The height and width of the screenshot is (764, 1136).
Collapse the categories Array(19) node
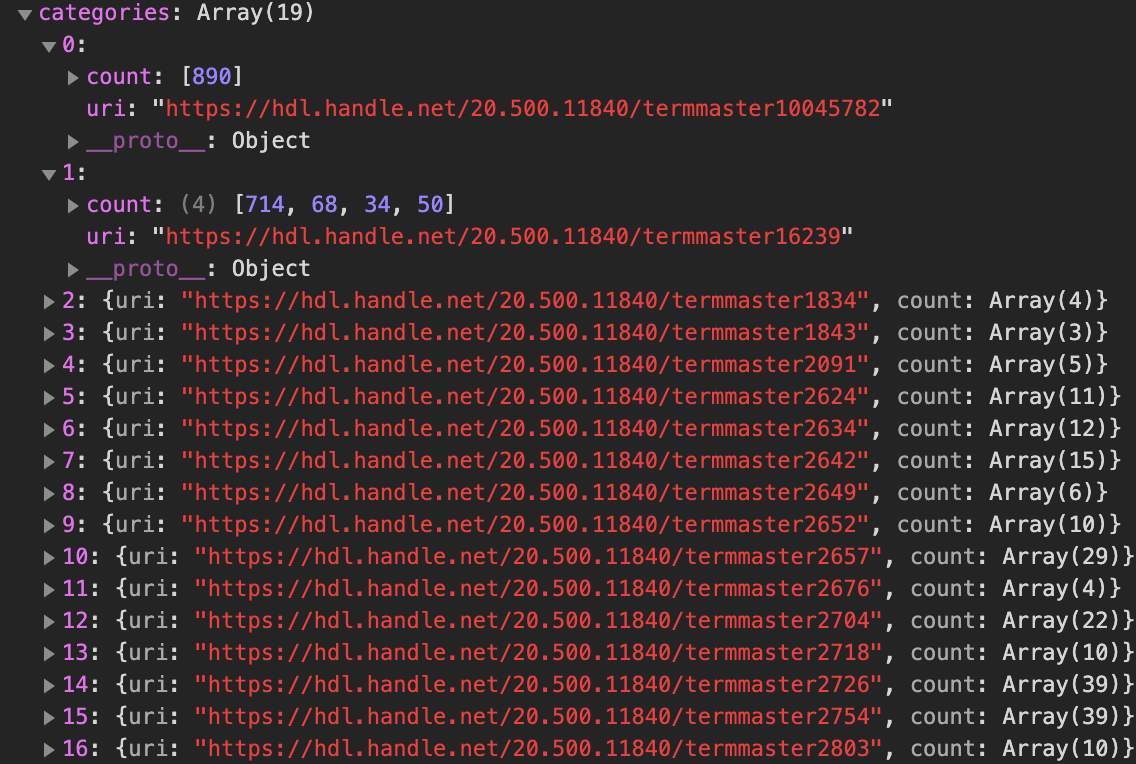[25, 14]
